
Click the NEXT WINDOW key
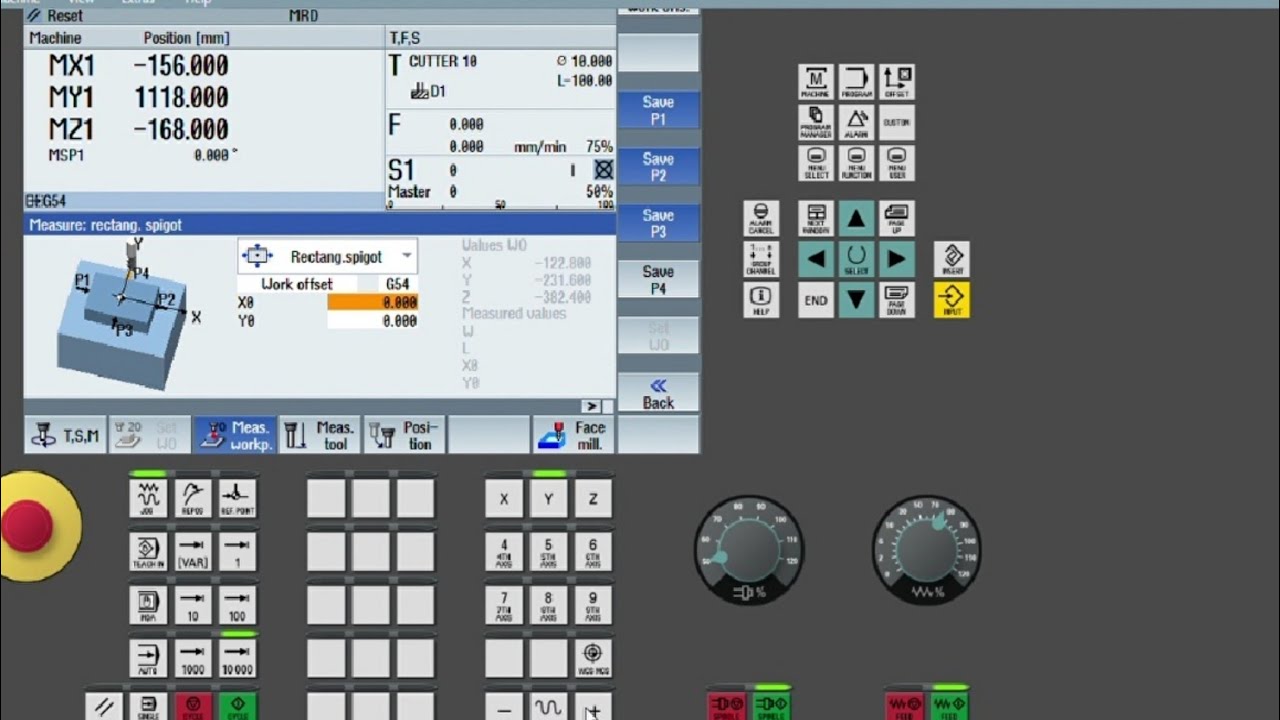pyautogui.click(x=816, y=218)
